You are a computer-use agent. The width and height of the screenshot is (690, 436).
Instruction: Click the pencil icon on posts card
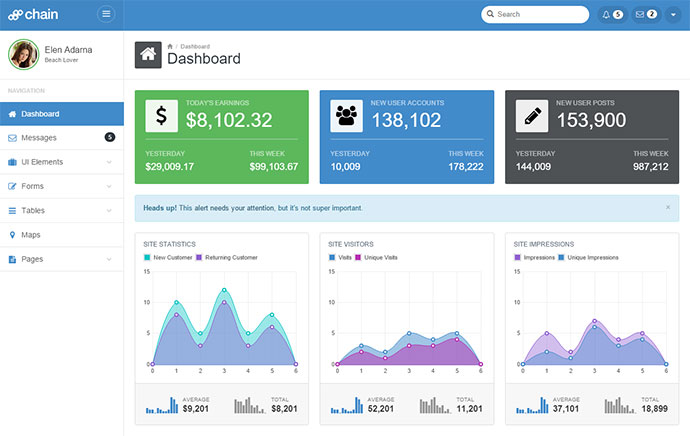[x=531, y=115]
